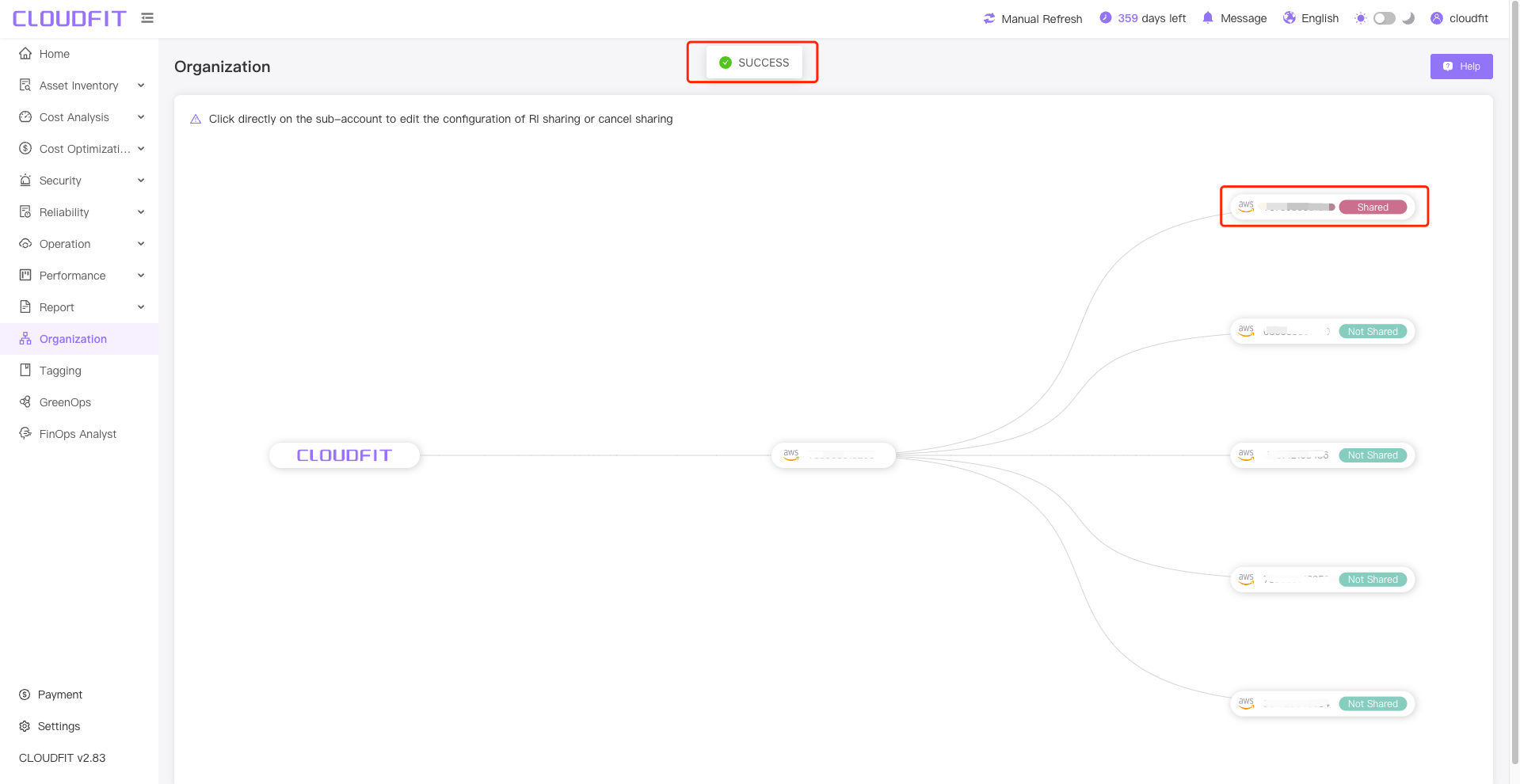Click the Shared badge on sub-account

pyautogui.click(x=1373, y=207)
